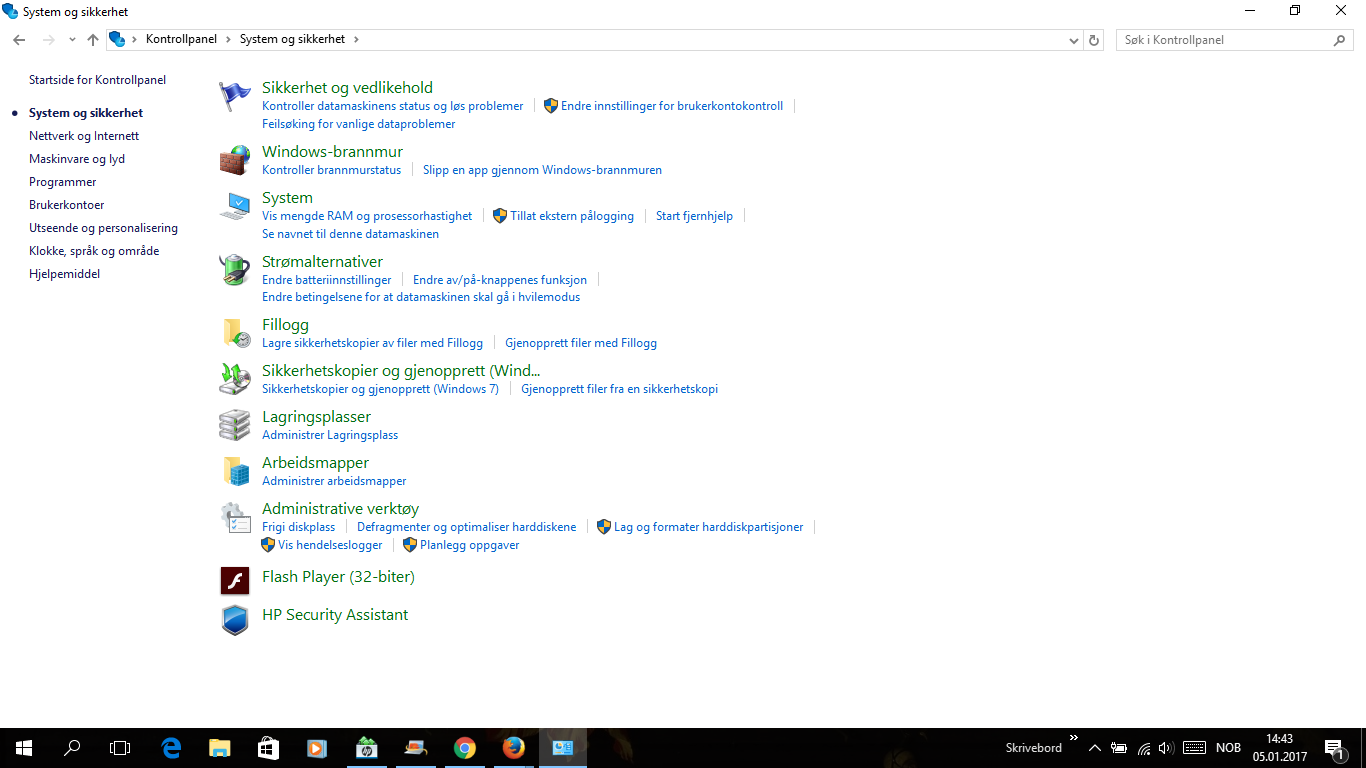Image resolution: width=1366 pixels, height=768 pixels.
Task: Open Sikkerhet og vedlikehold heading
Action: click(x=347, y=88)
